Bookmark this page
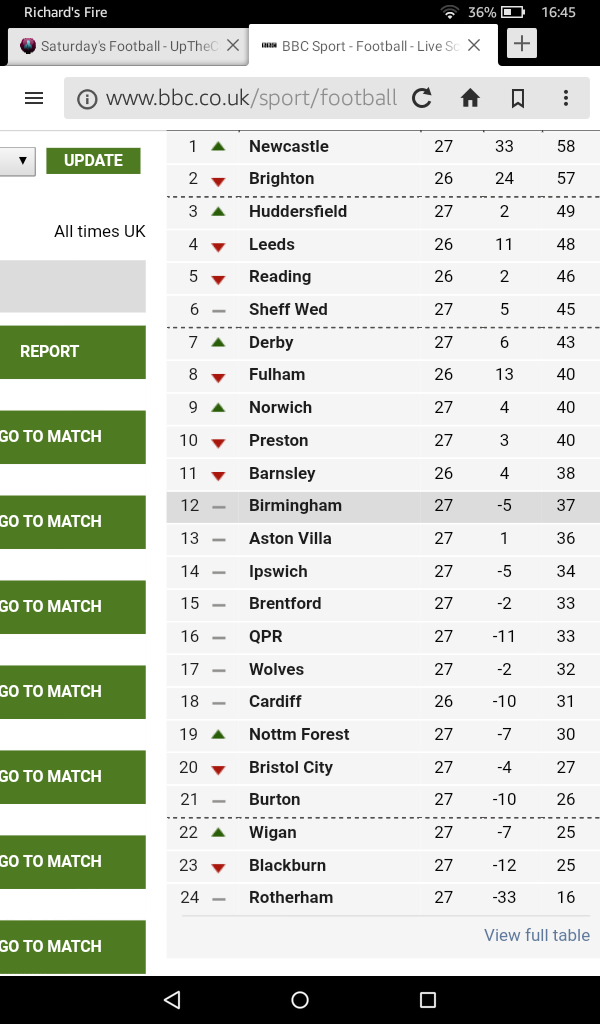 pos(518,98)
